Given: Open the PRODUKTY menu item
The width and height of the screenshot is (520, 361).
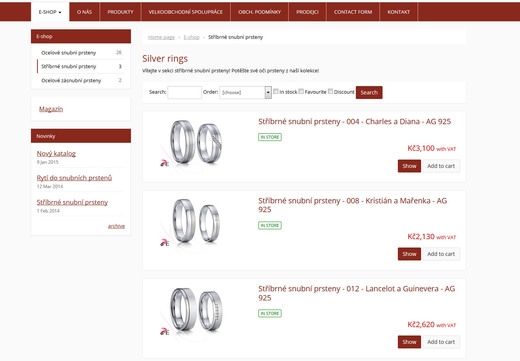Looking at the screenshot, I should tap(120, 12).
